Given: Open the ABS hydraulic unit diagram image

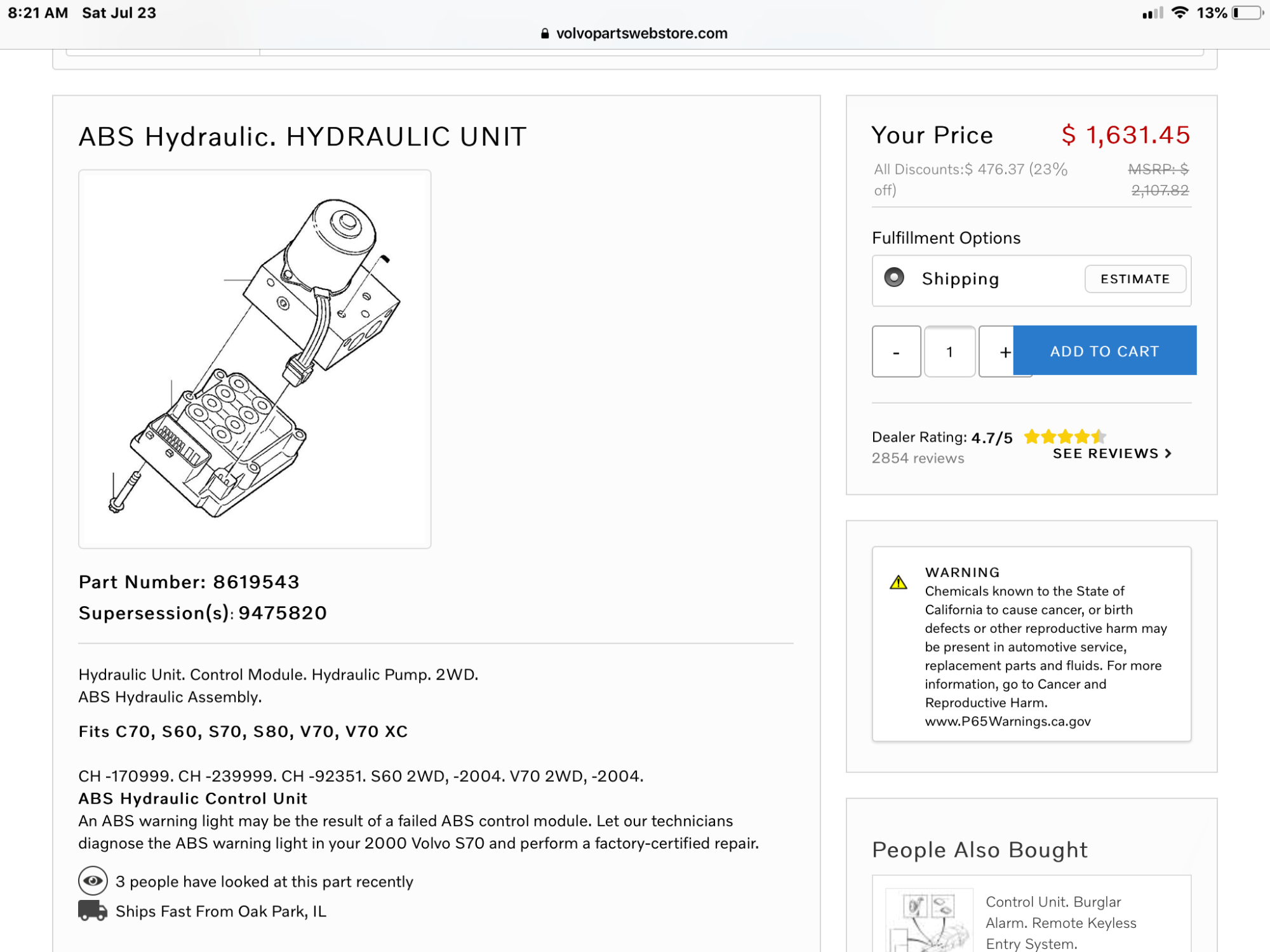Looking at the screenshot, I should pyautogui.click(x=255, y=359).
